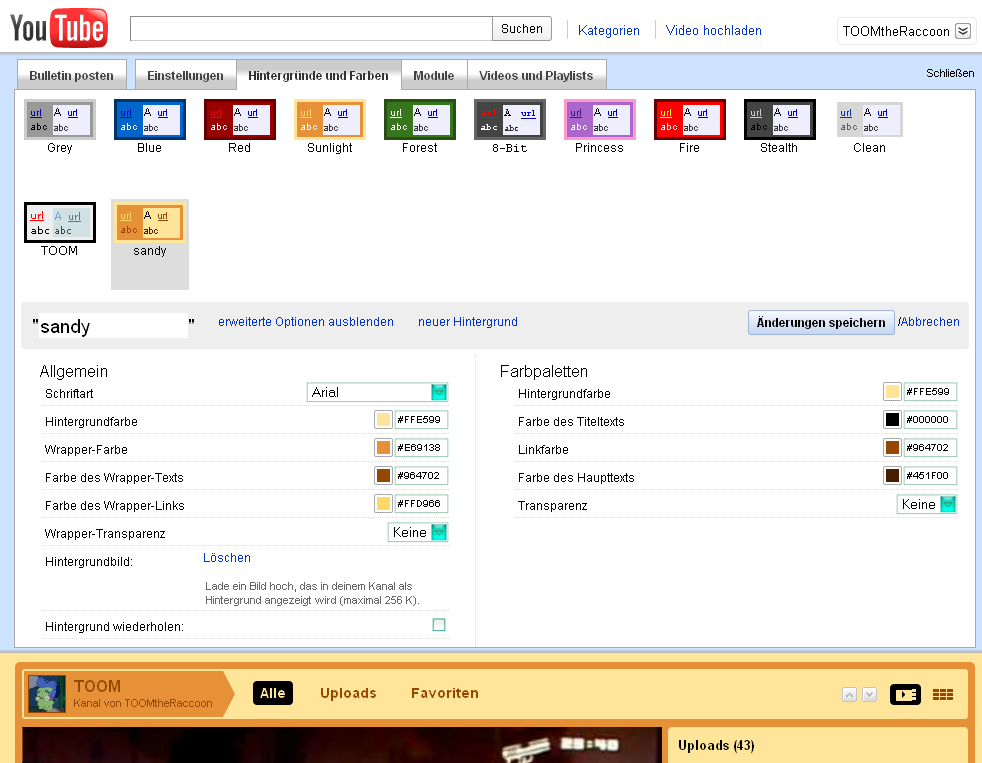This screenshot has width=982, height=763.
Task: Open Wrapper-Farbe color swatch
Action: pyautogui.click(x=383, y=447)
